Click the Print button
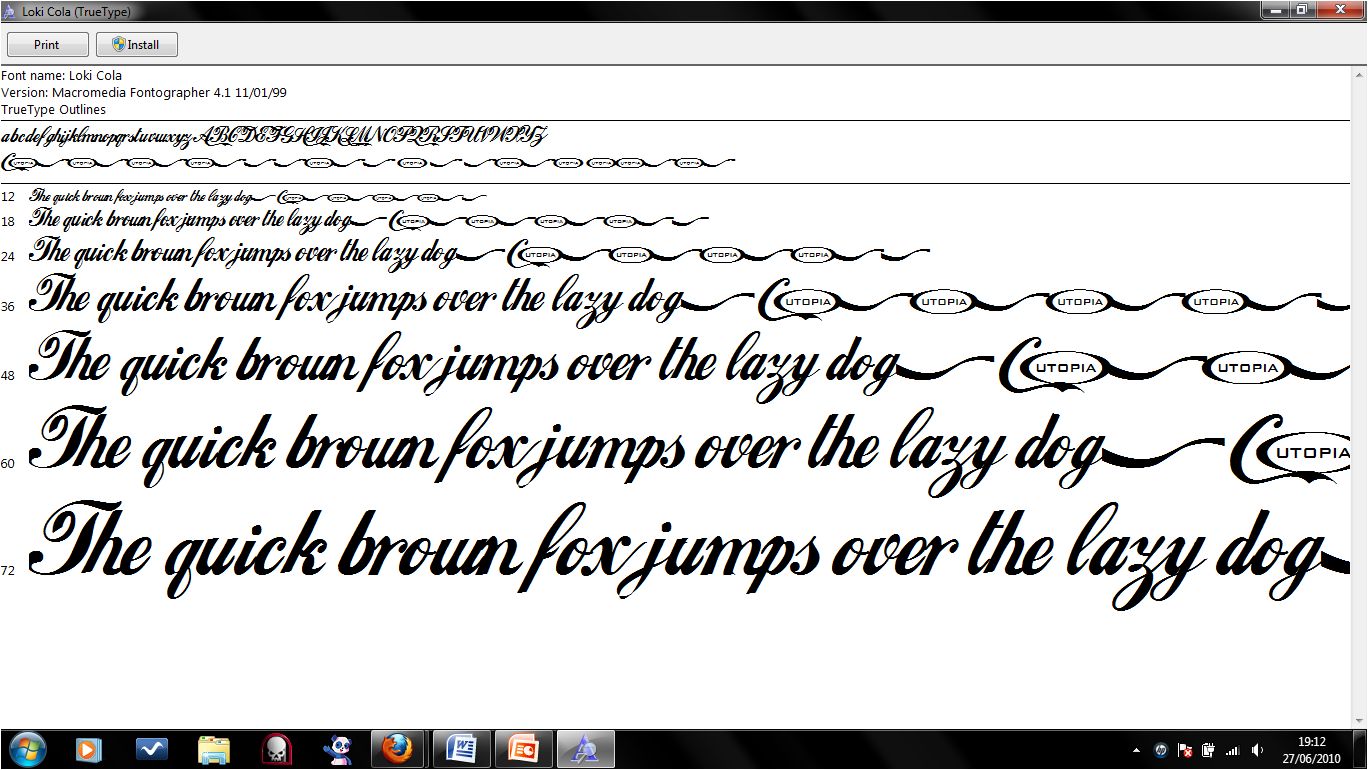This screenshot has height=770, width=1368. (47, 44)
